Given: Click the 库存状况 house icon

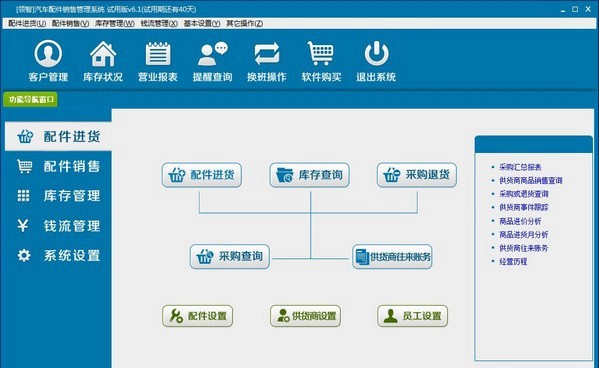Looking at the screenshot, I should click(x=103, y=54).
